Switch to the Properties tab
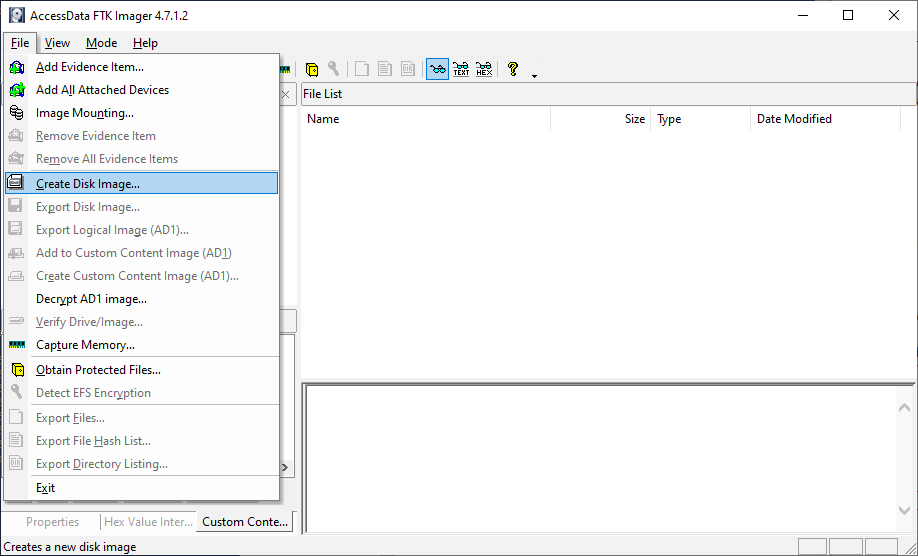Viewport: 918px width, 556px height. 52,521
